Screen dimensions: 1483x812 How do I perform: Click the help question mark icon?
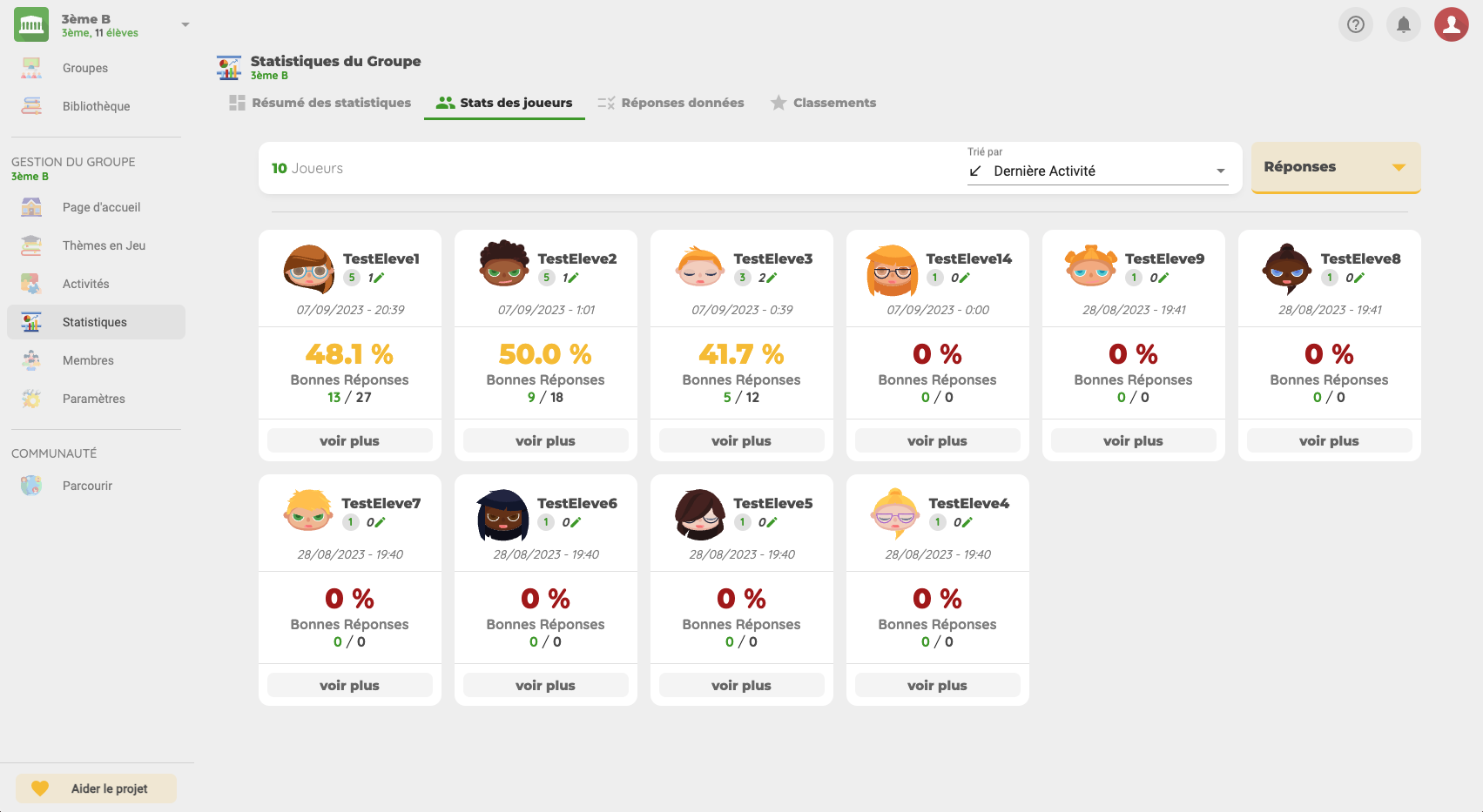click(1355, 24)
